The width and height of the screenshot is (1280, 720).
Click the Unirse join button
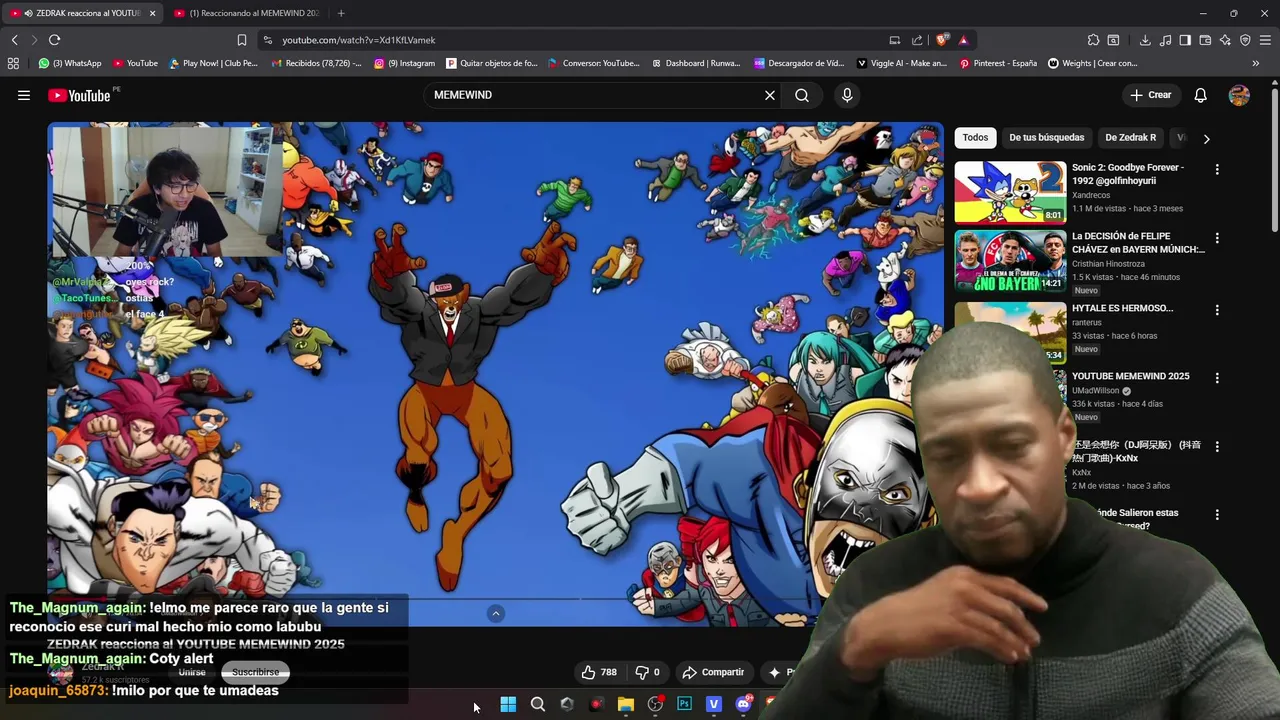[x=192, y=672]
